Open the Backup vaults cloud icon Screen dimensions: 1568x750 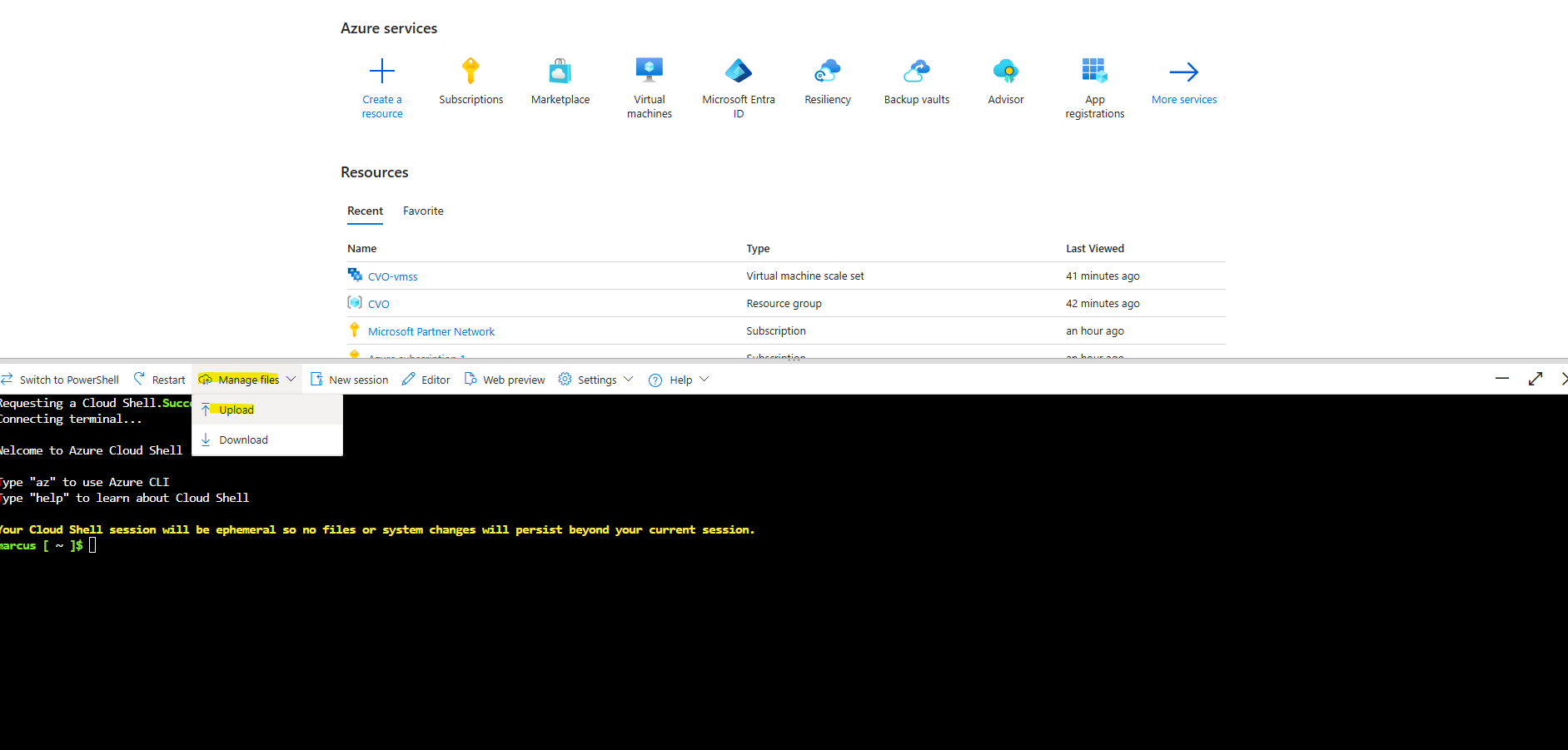click(x=916, y=71)
